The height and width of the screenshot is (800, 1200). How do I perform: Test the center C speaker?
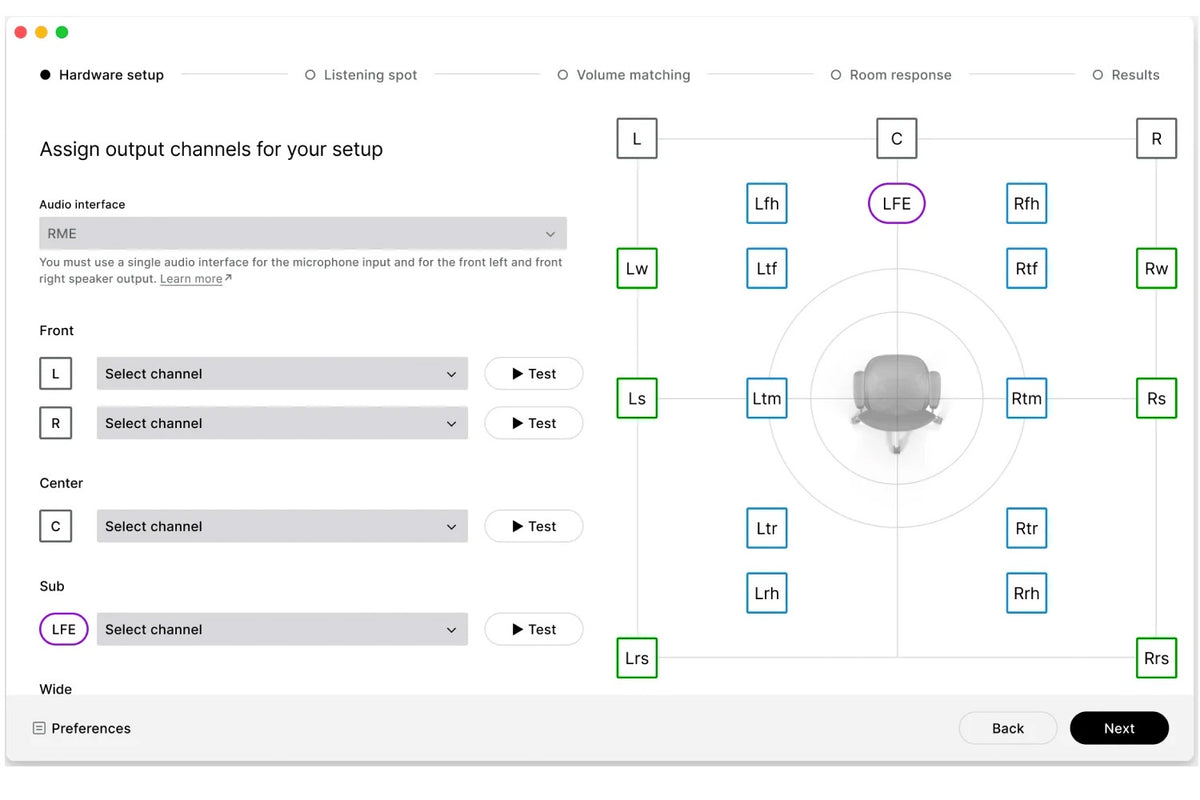(534, 527)
